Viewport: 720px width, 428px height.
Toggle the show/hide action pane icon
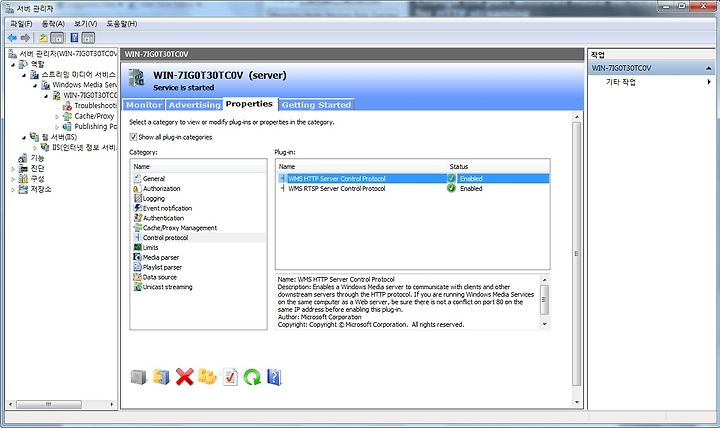click(88, 38)
